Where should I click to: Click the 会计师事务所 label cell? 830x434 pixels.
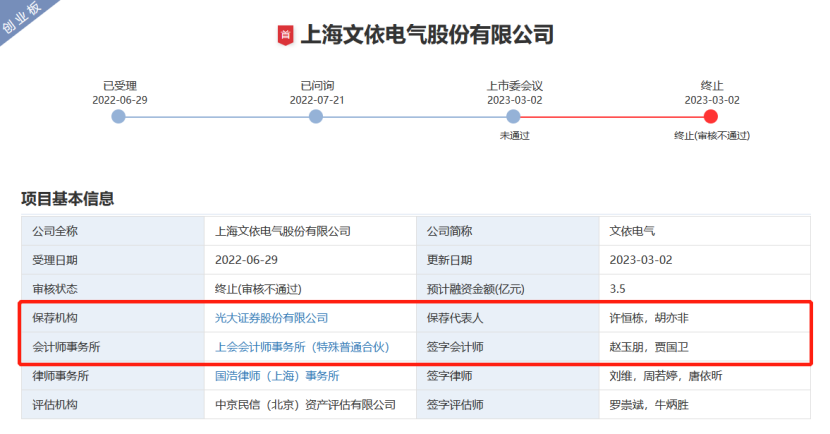(113, 347)
